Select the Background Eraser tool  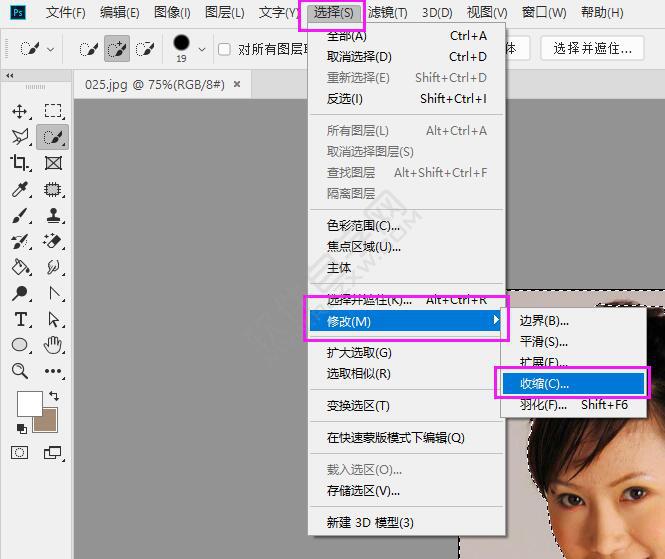(x=53, y=241)
